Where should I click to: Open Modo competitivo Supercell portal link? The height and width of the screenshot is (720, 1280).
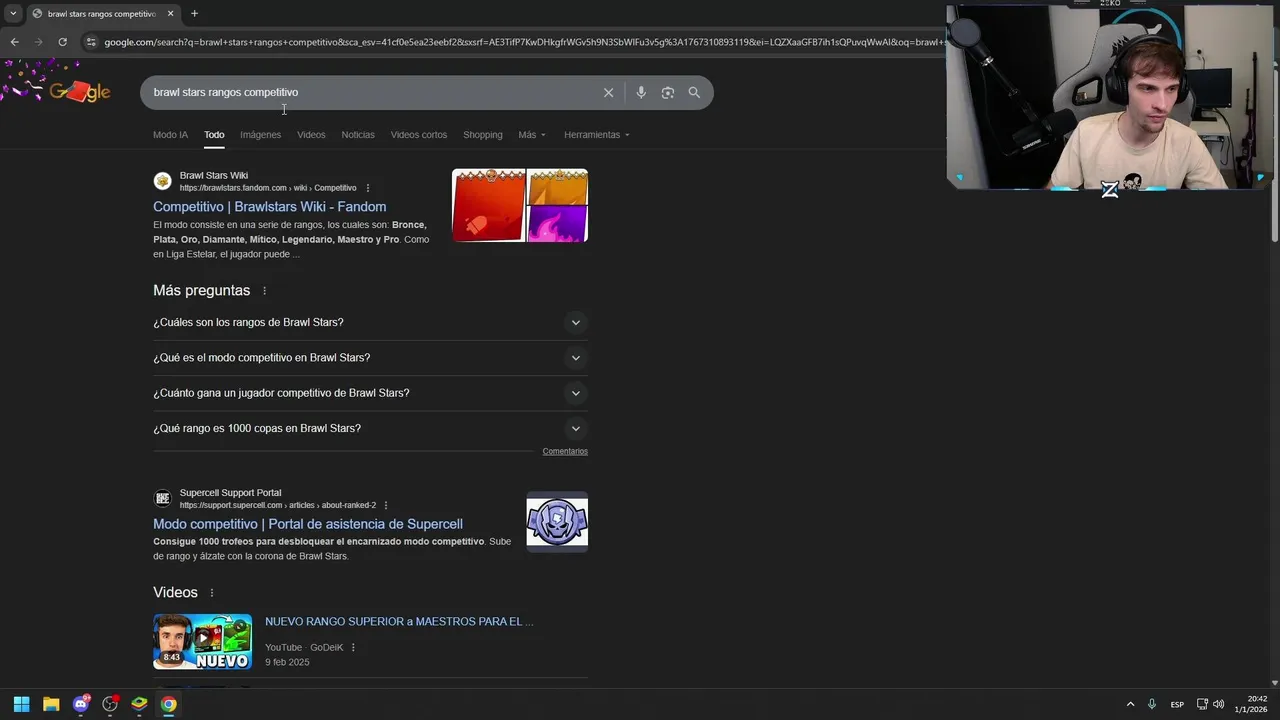click(x=308, y=524)
